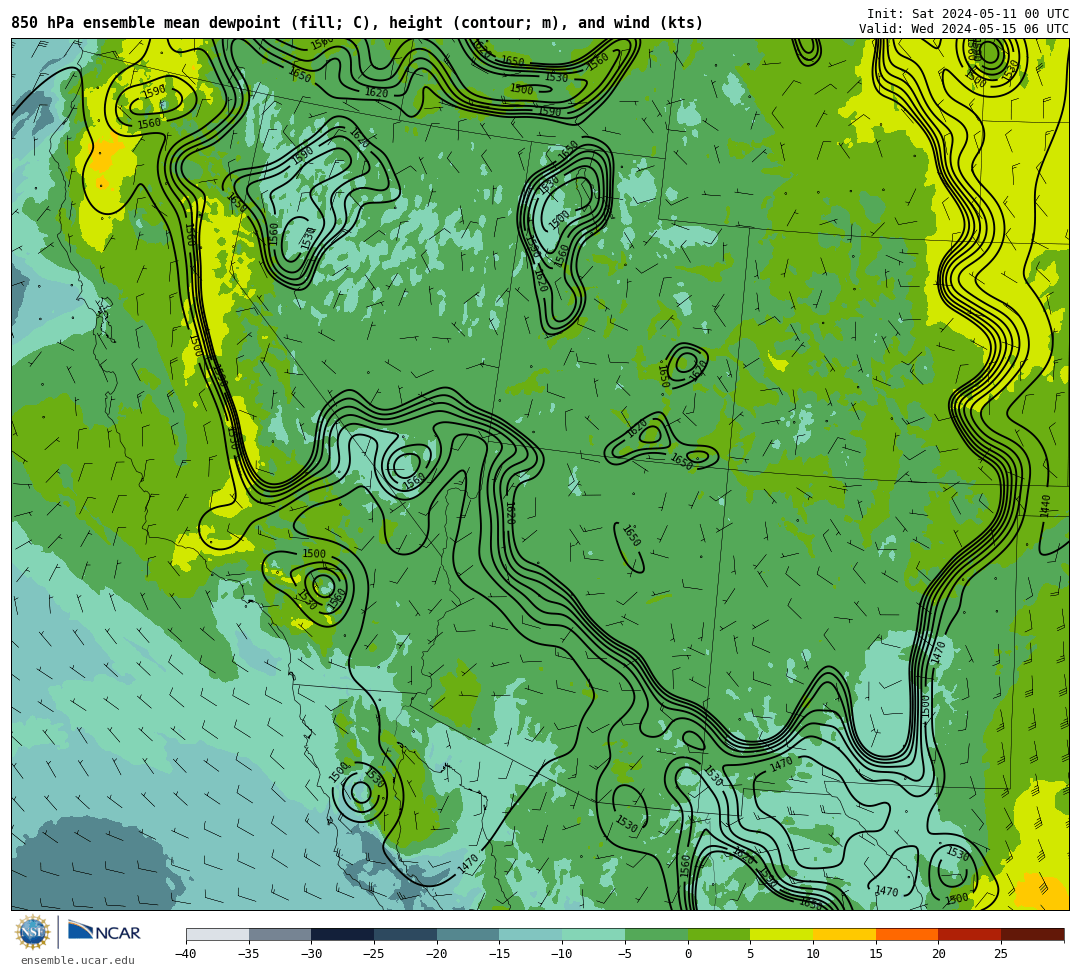Click the -15 colorbar tick label

click(499, 954)
